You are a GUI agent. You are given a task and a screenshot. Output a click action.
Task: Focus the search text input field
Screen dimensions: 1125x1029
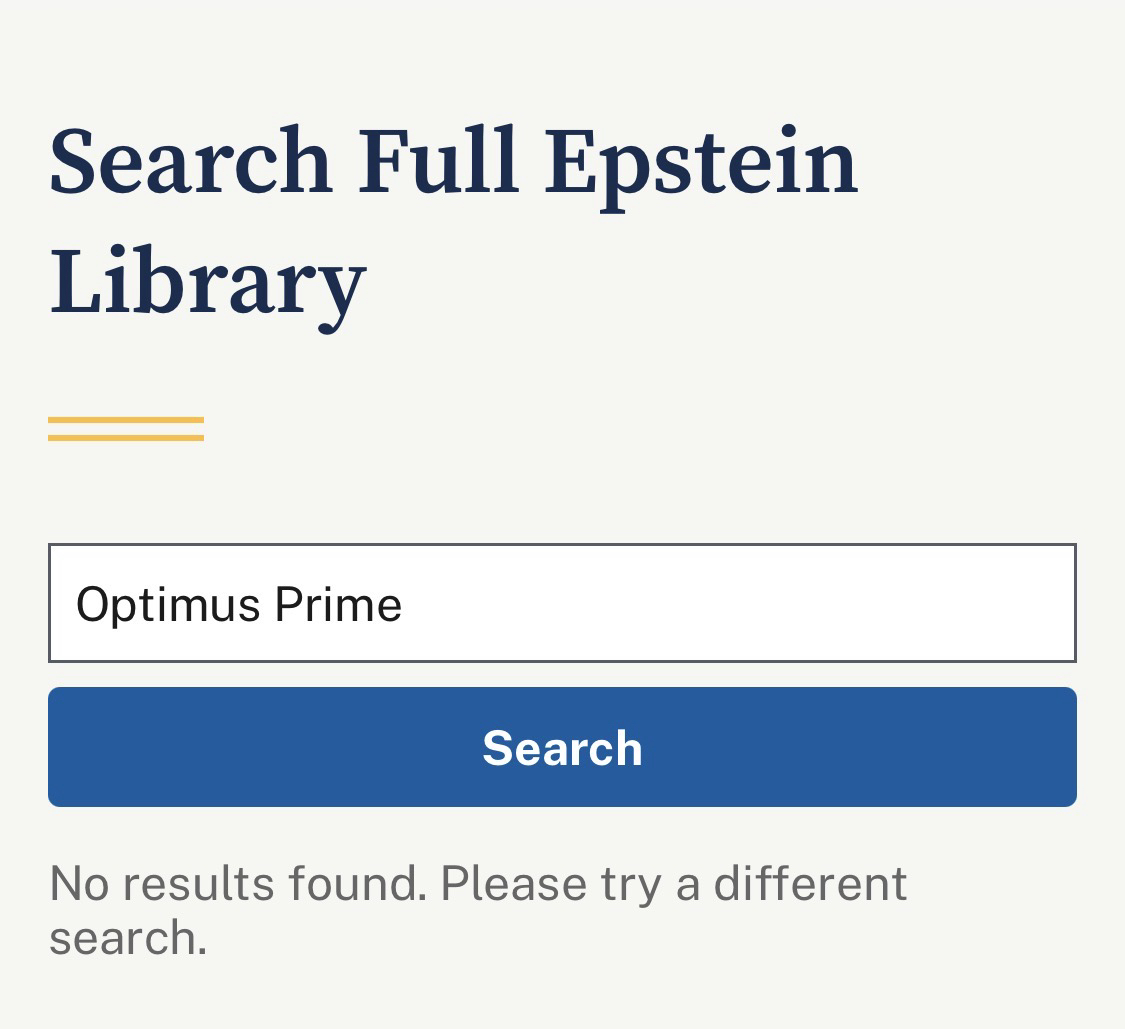tap(562, 603)
